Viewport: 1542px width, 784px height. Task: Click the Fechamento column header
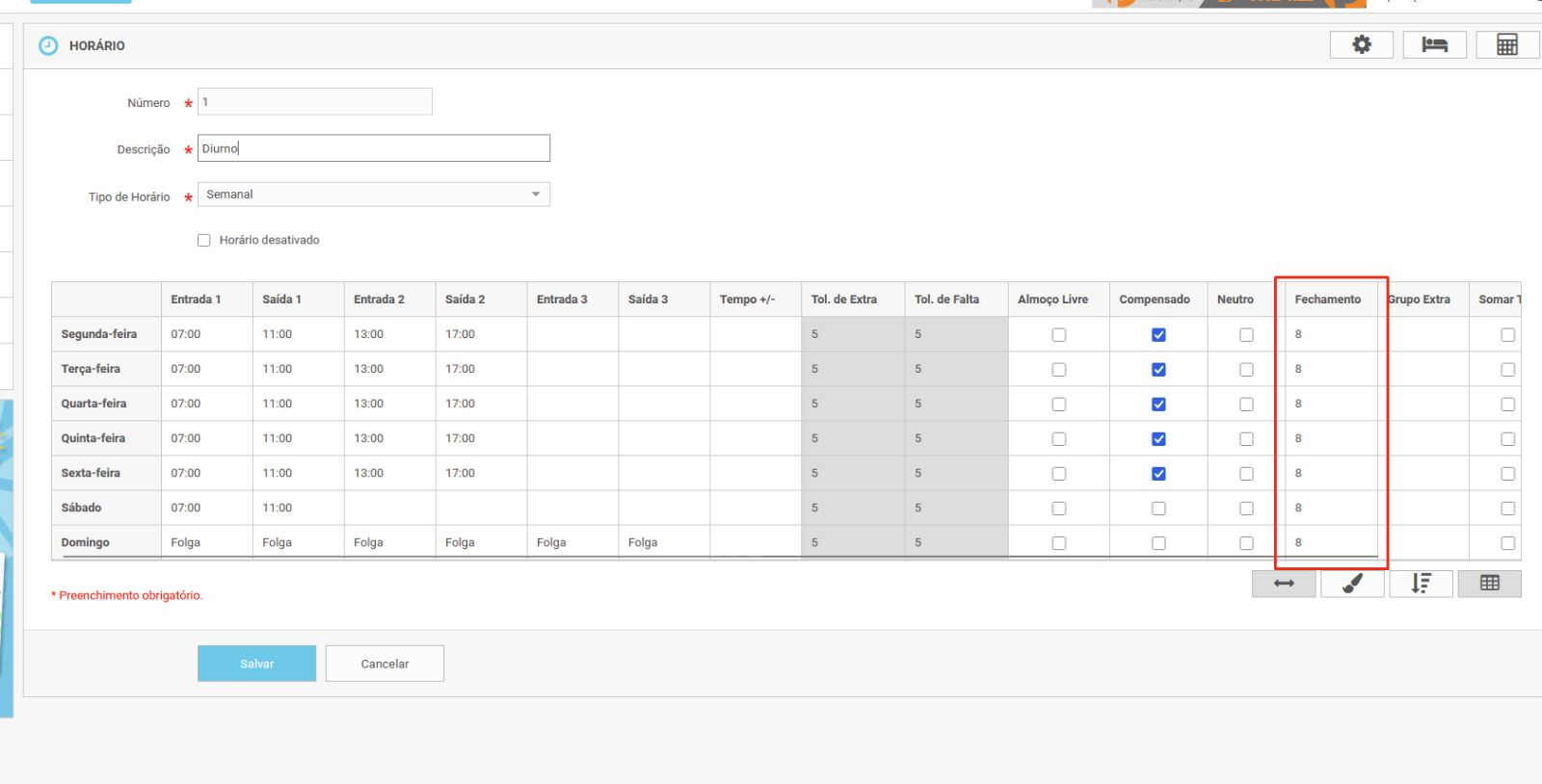pyautogui.click(x=1327, y=300)
